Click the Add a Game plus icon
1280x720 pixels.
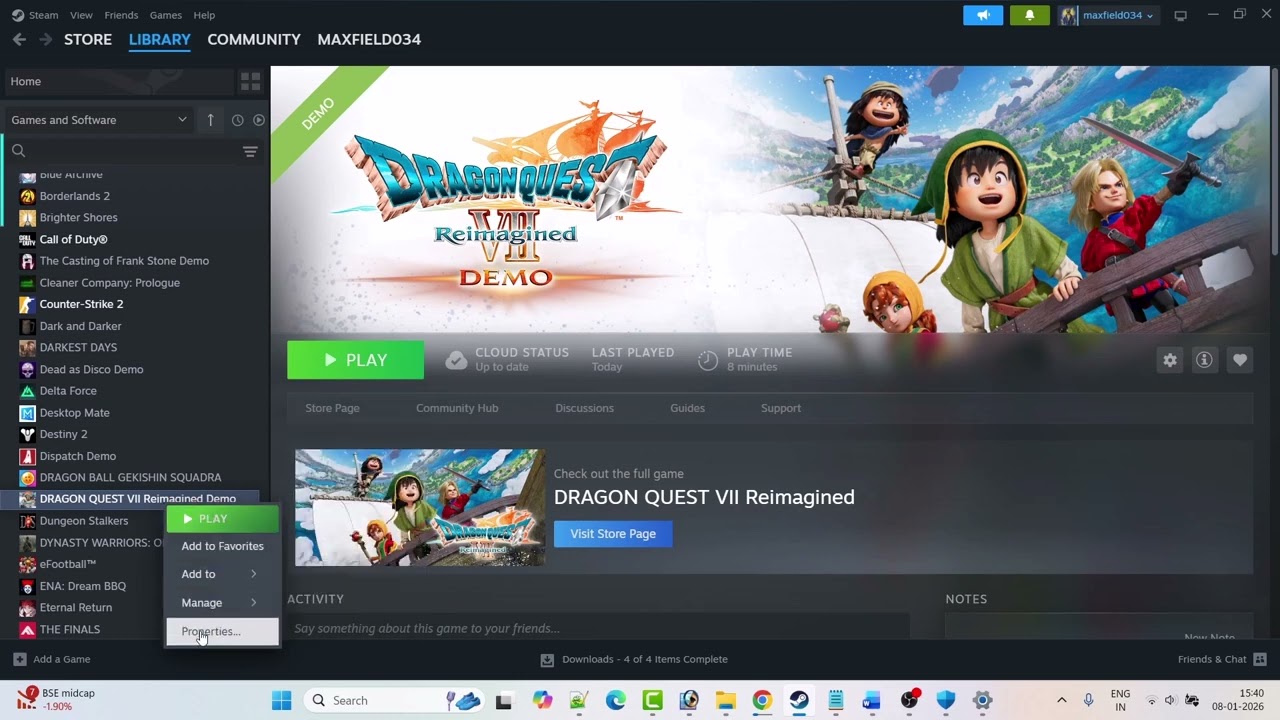coord(20,659)
